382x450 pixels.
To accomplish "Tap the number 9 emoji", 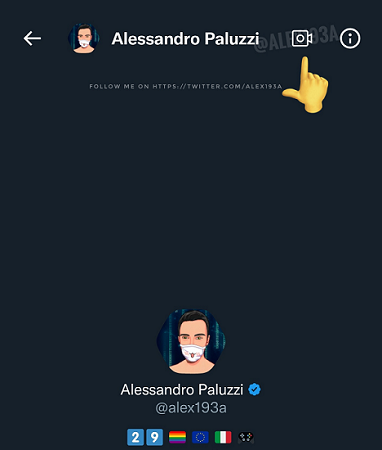I will 155,437.
